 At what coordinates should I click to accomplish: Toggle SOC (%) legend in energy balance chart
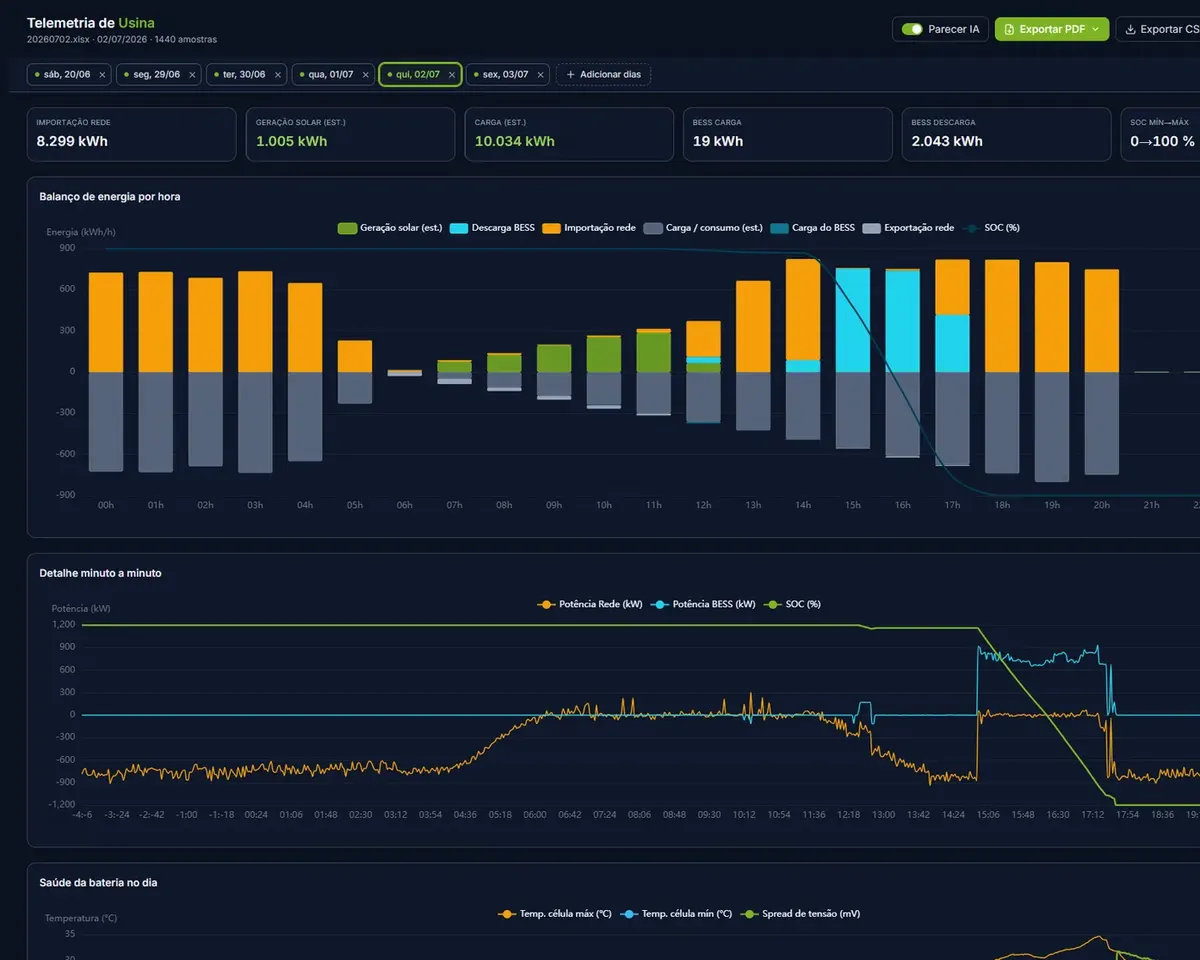991,228
